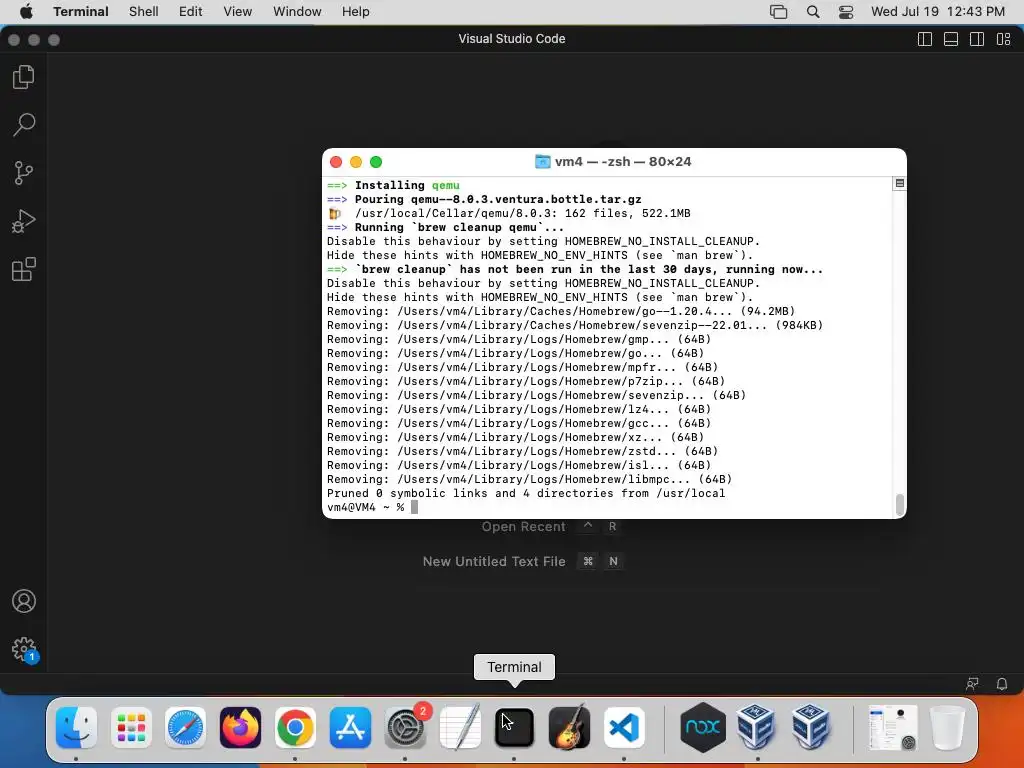This screenshot has width=1024, height=768.
Task: Switch to Visual Studio Code in the Dock
Action: (624, 727)
